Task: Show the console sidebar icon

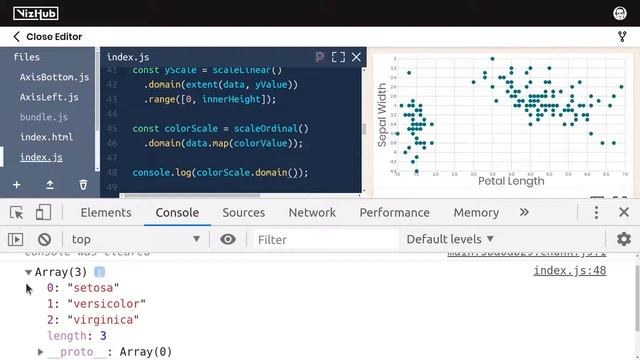Action: tap(16, 239)
